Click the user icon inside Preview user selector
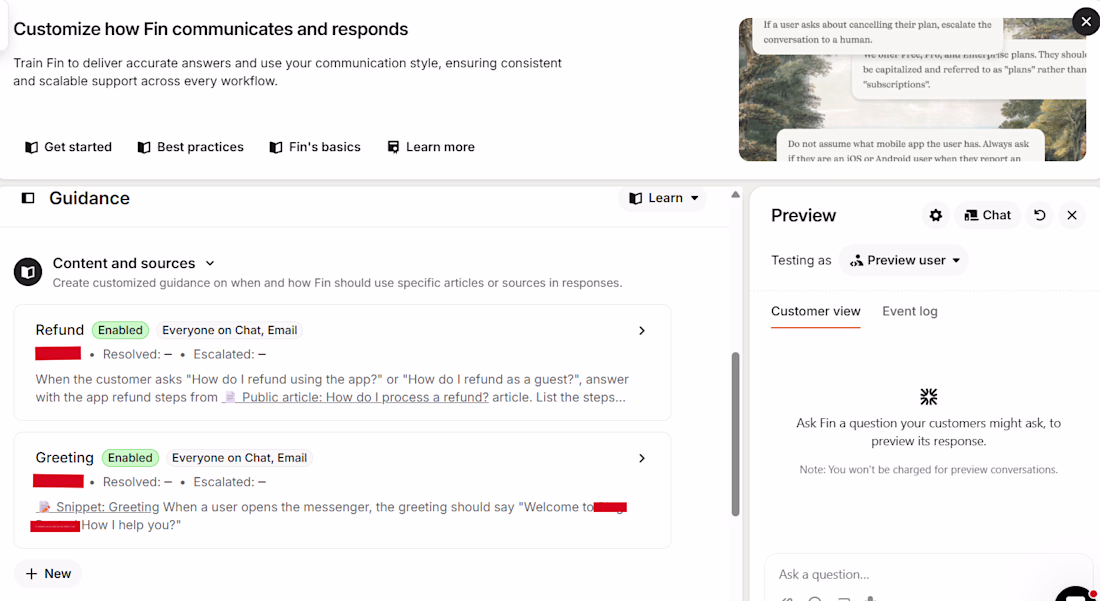Image resolution: width=1100 pixels, height=601 pixels. pos(856,261)
